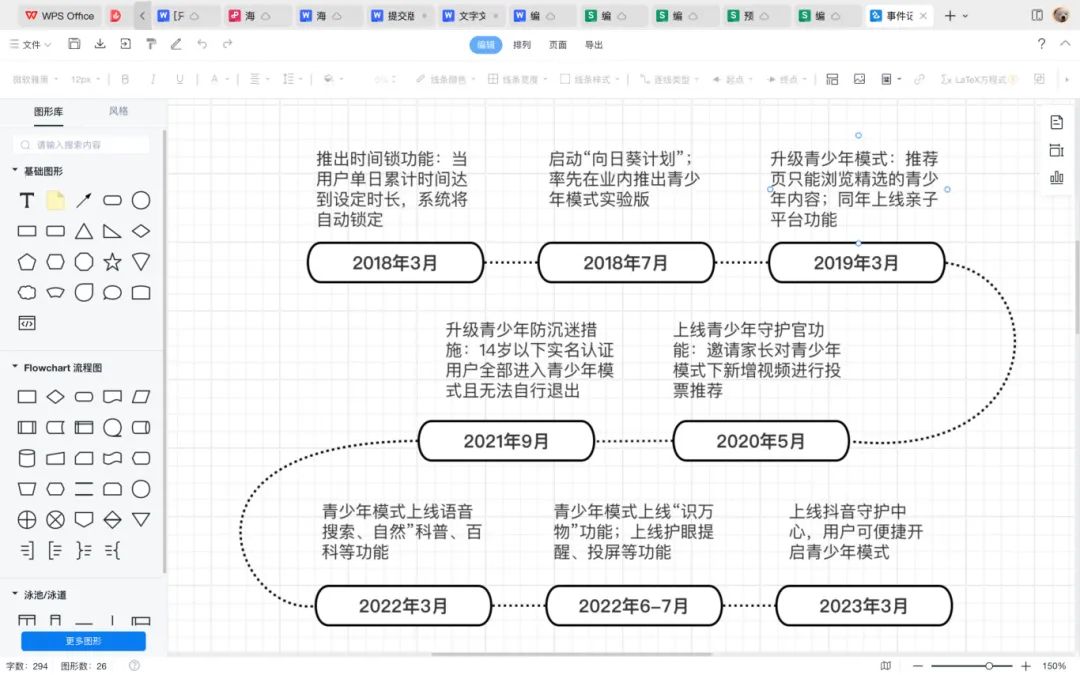Select the arrow line shape
The width and height of the screenshot is (1080, 675).
click(x=84, y=201)
